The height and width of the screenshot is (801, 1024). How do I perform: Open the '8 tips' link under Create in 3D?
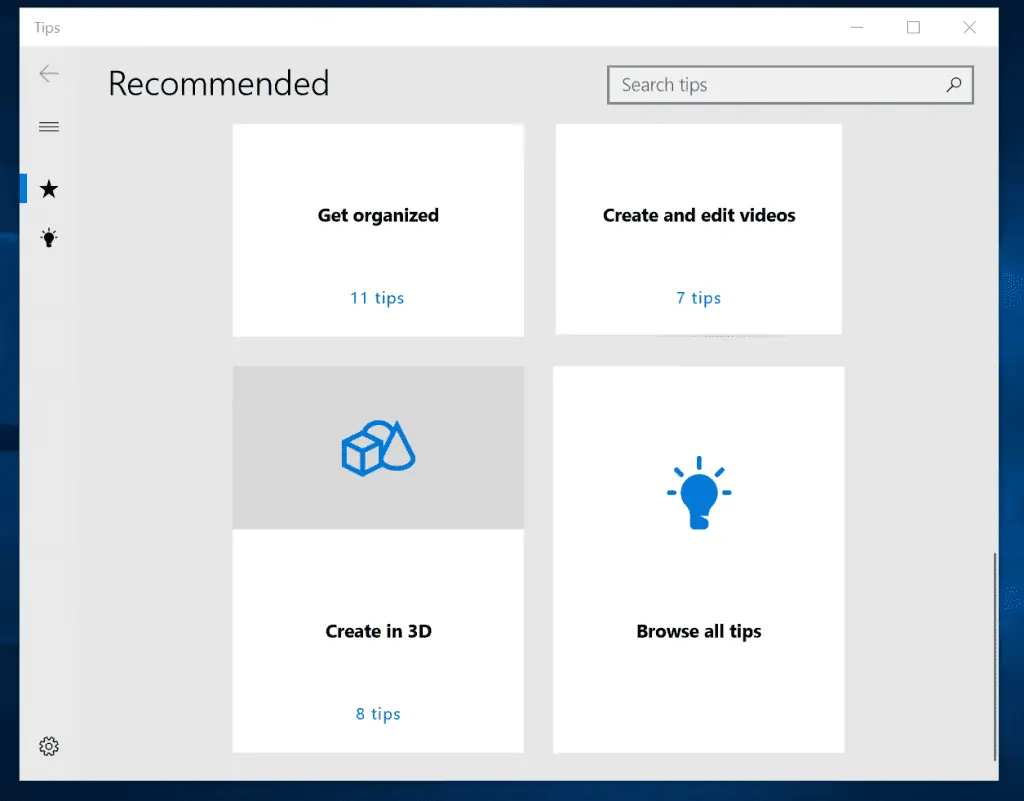[378, 713]
